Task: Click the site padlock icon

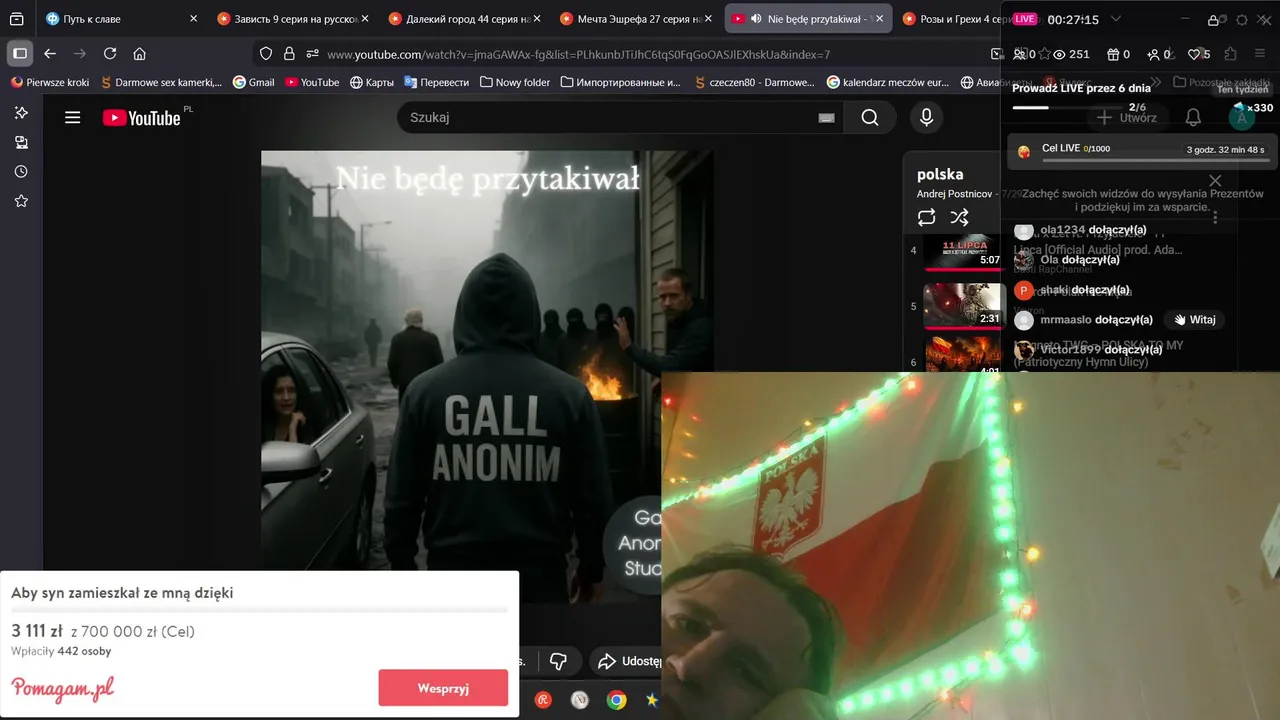Action: [289, 54]
